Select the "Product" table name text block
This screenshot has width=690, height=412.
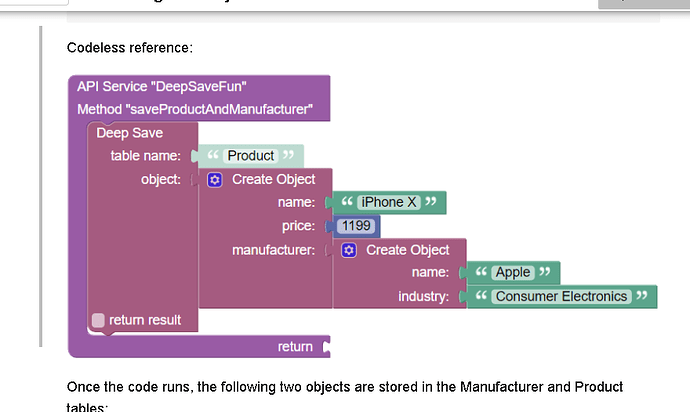click(251, 155)
